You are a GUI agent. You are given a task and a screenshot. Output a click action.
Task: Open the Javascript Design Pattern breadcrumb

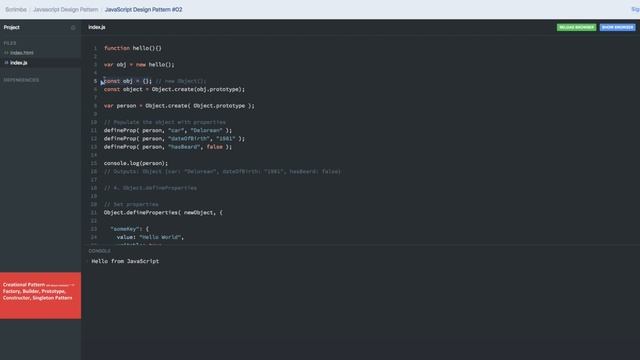(66, 9)
